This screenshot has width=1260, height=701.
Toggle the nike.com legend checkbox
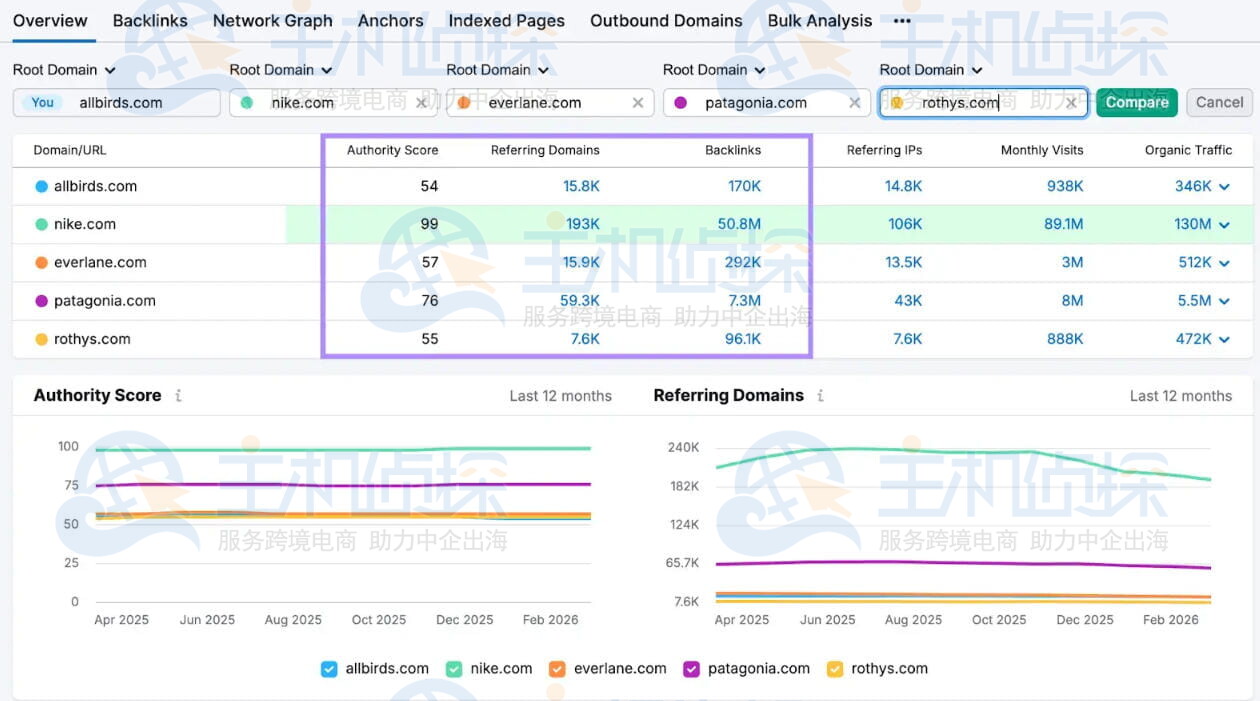click(454, 669)
